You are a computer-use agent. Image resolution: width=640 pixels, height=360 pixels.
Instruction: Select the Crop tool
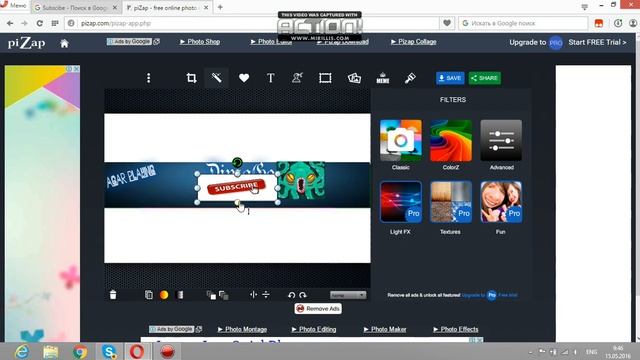(191, 78)
